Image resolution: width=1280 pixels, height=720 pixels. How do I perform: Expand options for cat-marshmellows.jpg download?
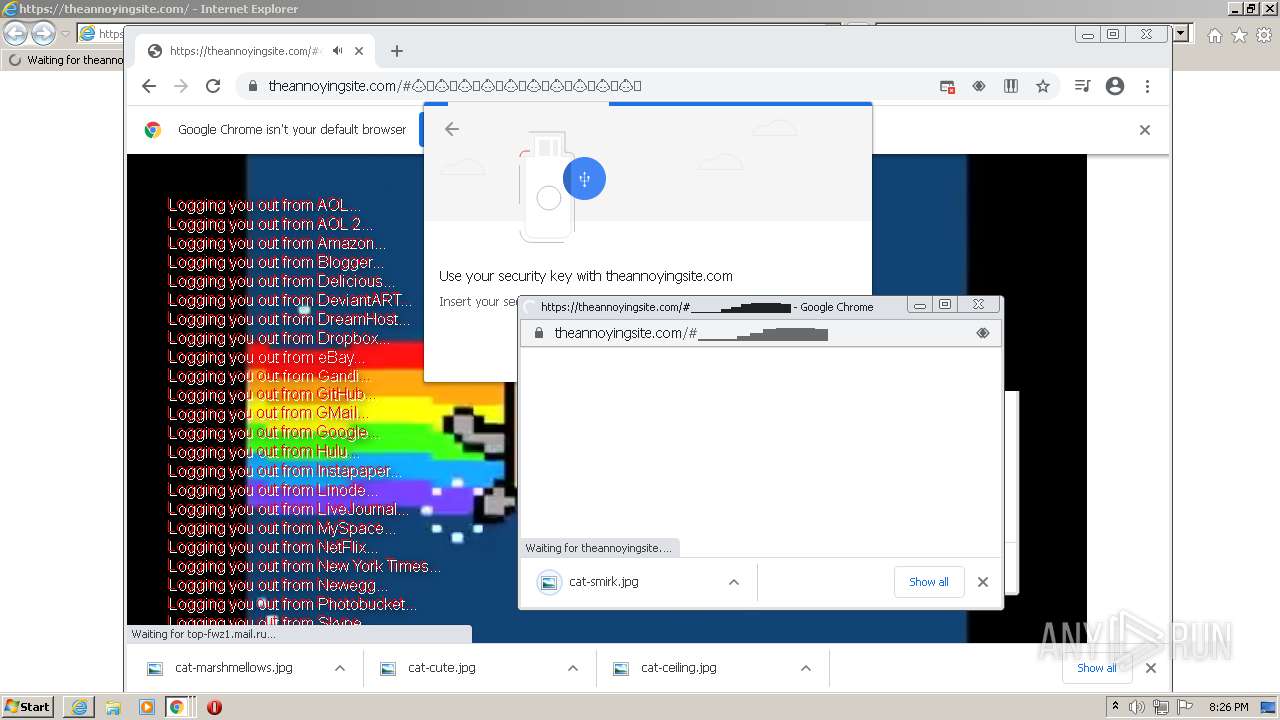340,668
